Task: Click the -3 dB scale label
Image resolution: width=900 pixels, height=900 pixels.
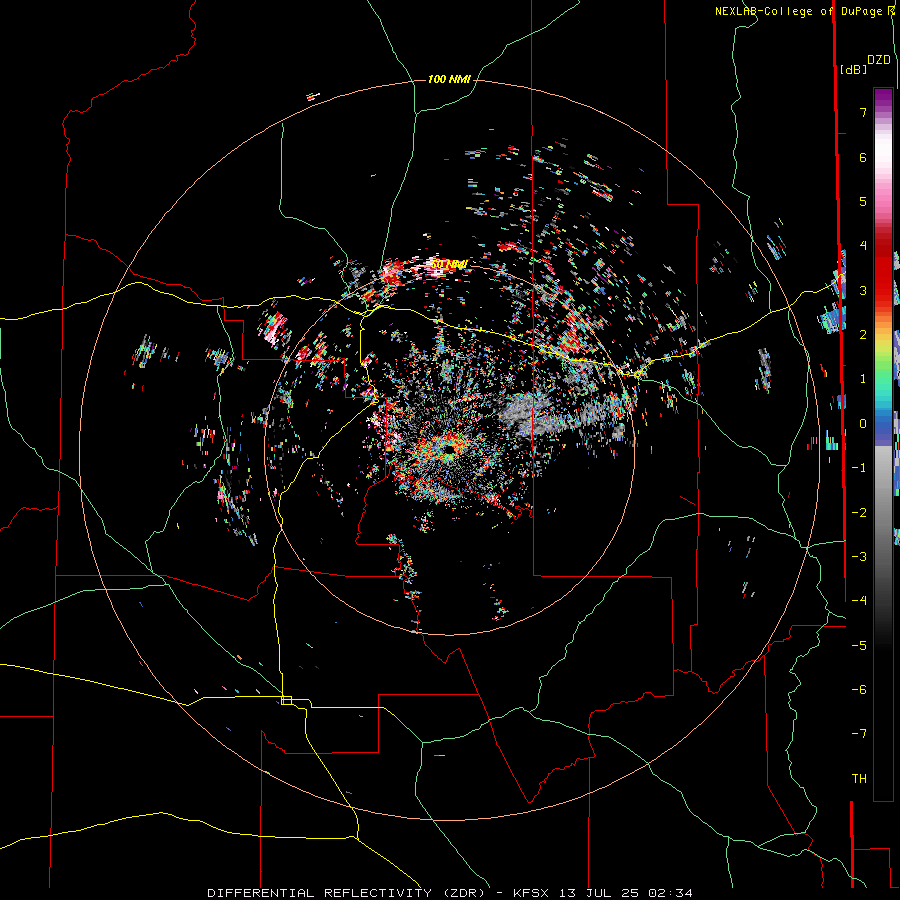Action: tap(859, 557)
